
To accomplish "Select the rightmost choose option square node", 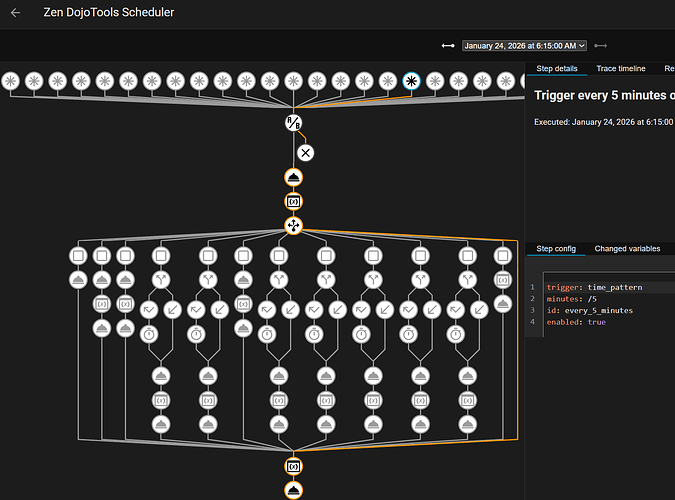I will pyautogui.click(x=502, y=257).
